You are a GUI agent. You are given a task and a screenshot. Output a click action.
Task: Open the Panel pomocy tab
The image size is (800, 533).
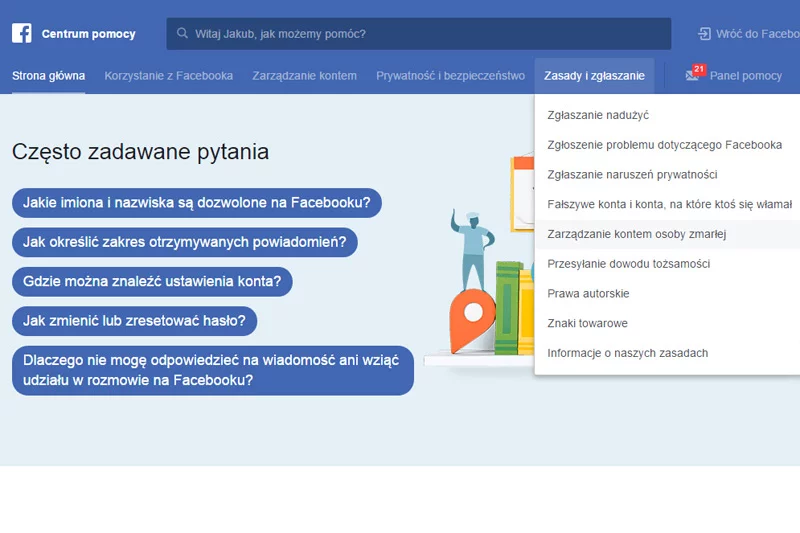(745, 76)
